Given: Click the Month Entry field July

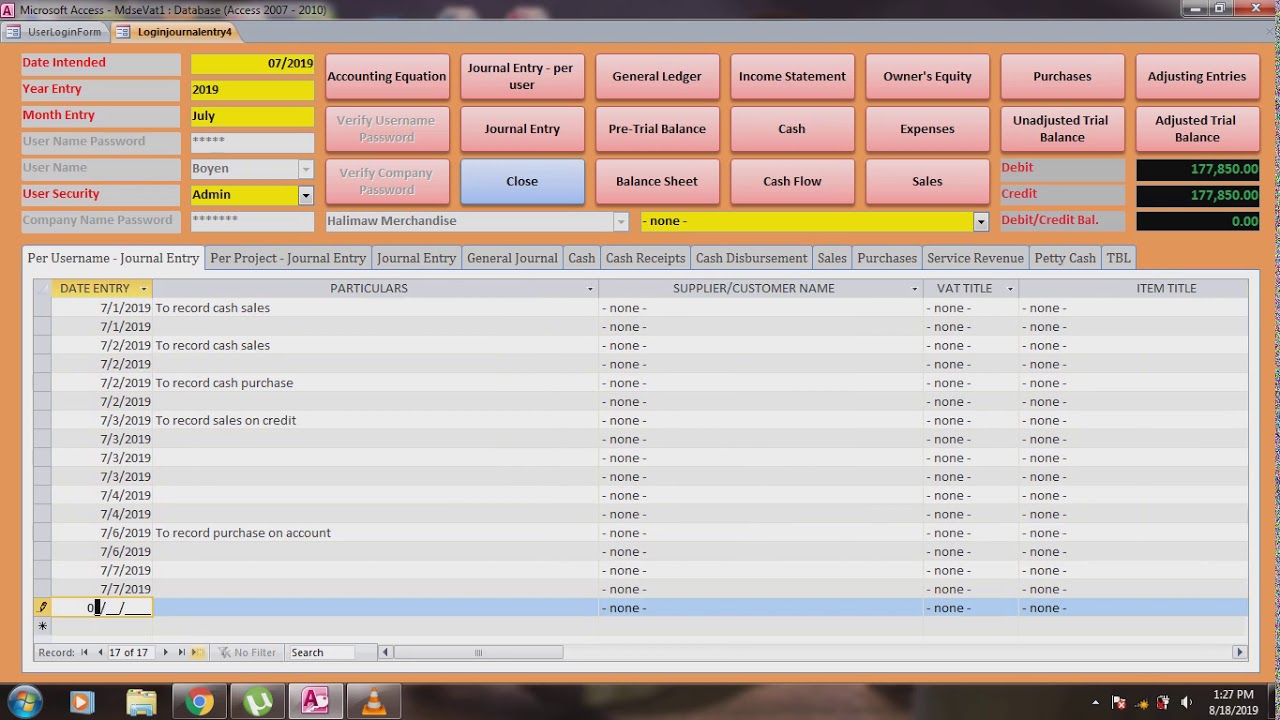Looking at the screenshot, I should point(252,116).
